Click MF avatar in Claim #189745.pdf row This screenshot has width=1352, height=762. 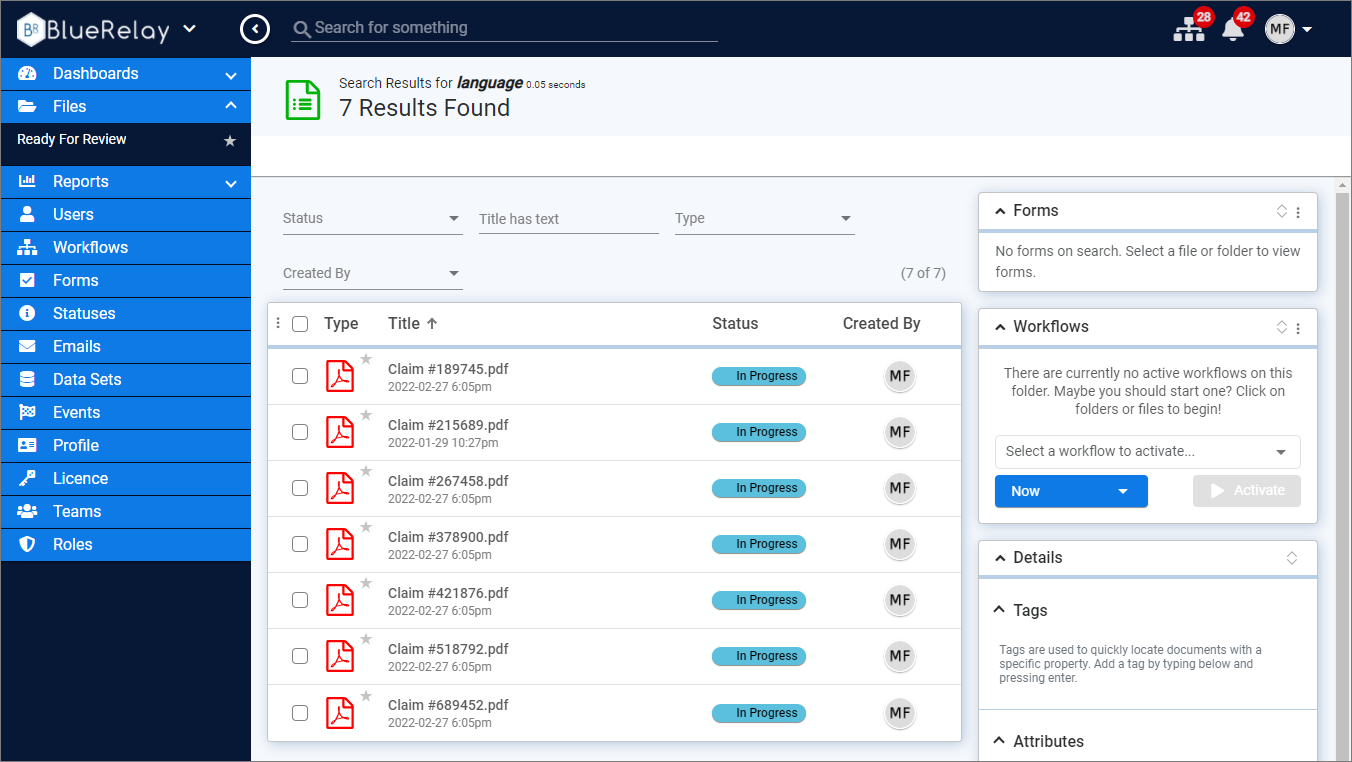tap(900, 376)
